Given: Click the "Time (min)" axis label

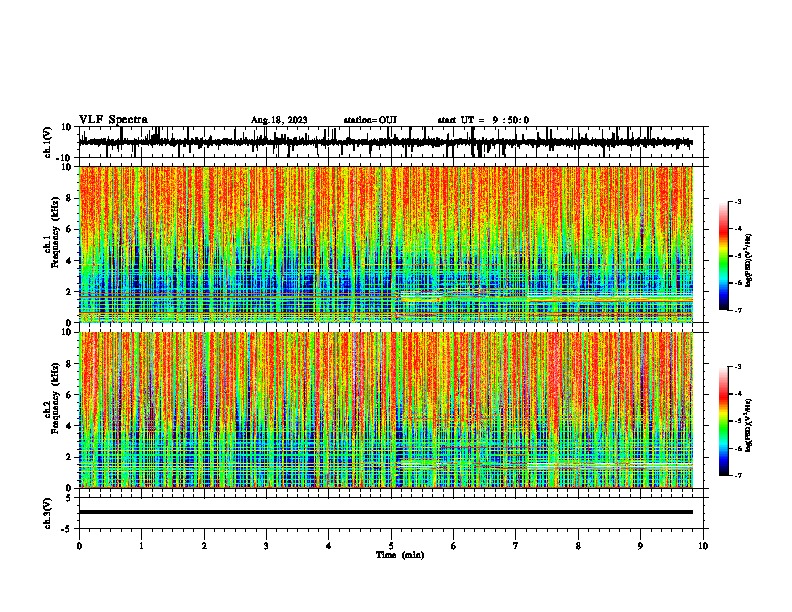Looking at the screenshot, I should pos(400,555).
